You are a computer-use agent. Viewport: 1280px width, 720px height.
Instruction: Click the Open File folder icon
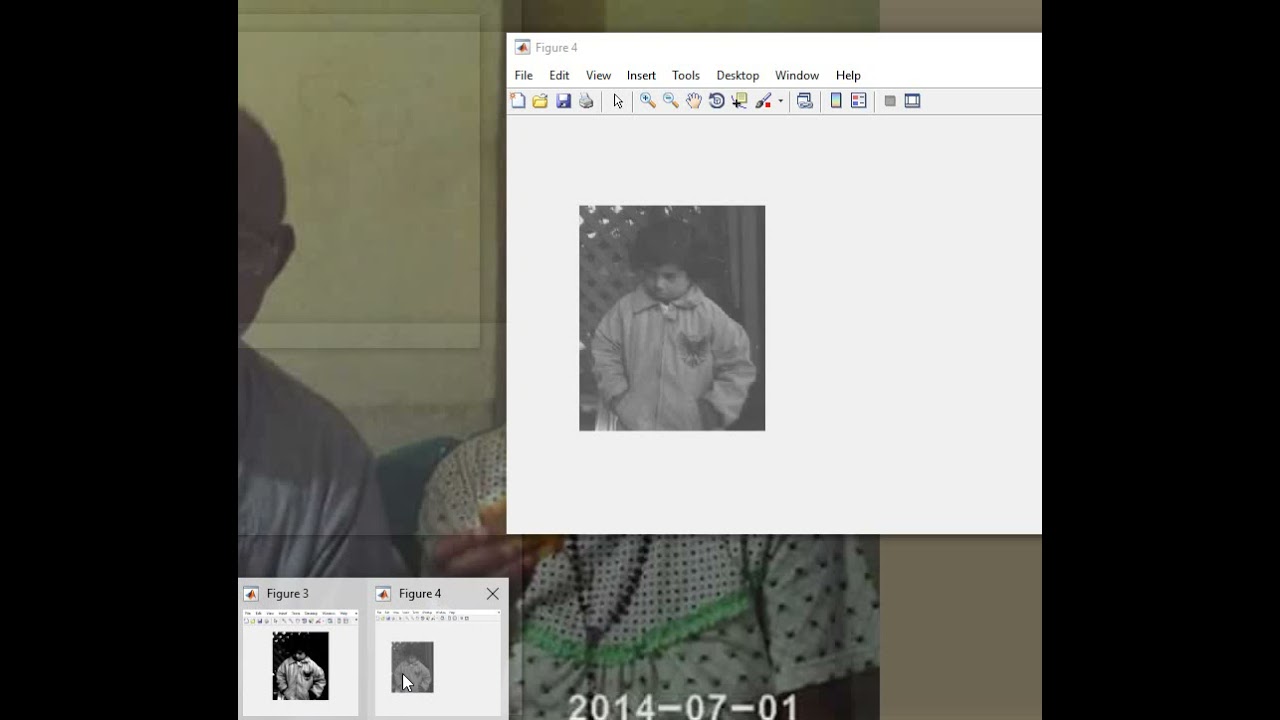[540, 101]
